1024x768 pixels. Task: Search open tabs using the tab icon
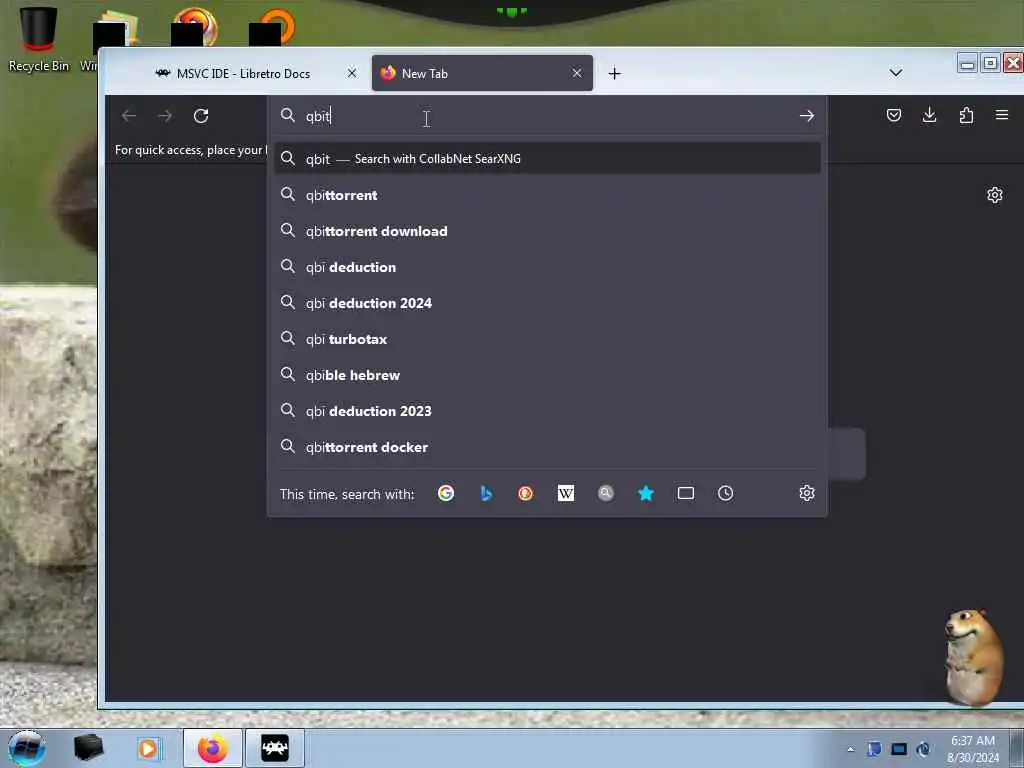point(686,493)
